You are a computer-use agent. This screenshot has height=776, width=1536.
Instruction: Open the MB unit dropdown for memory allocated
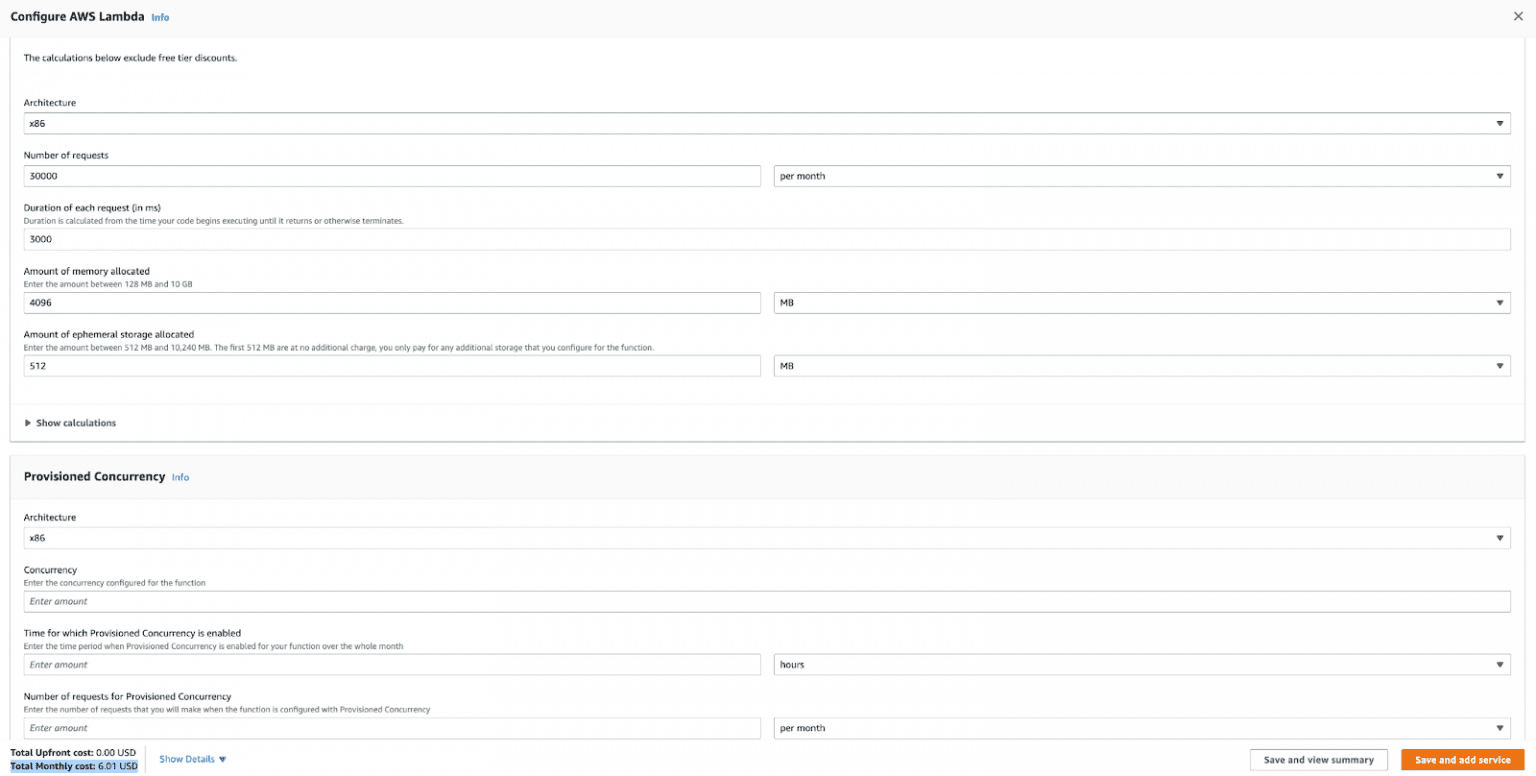pos(1140,302)
